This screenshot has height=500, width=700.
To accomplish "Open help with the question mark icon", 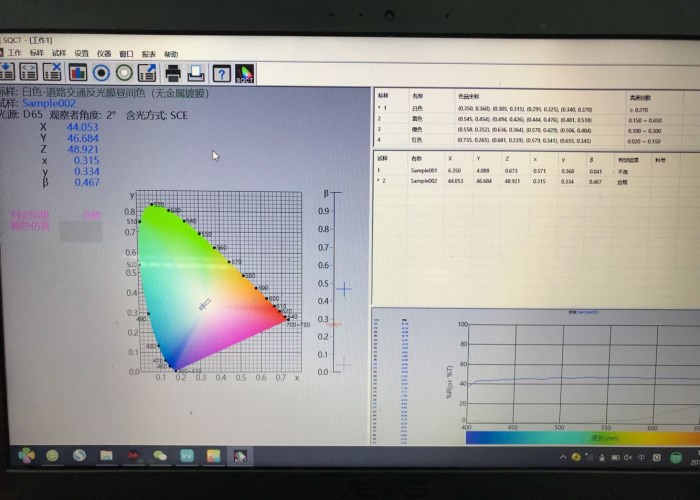I will point(221,74).
